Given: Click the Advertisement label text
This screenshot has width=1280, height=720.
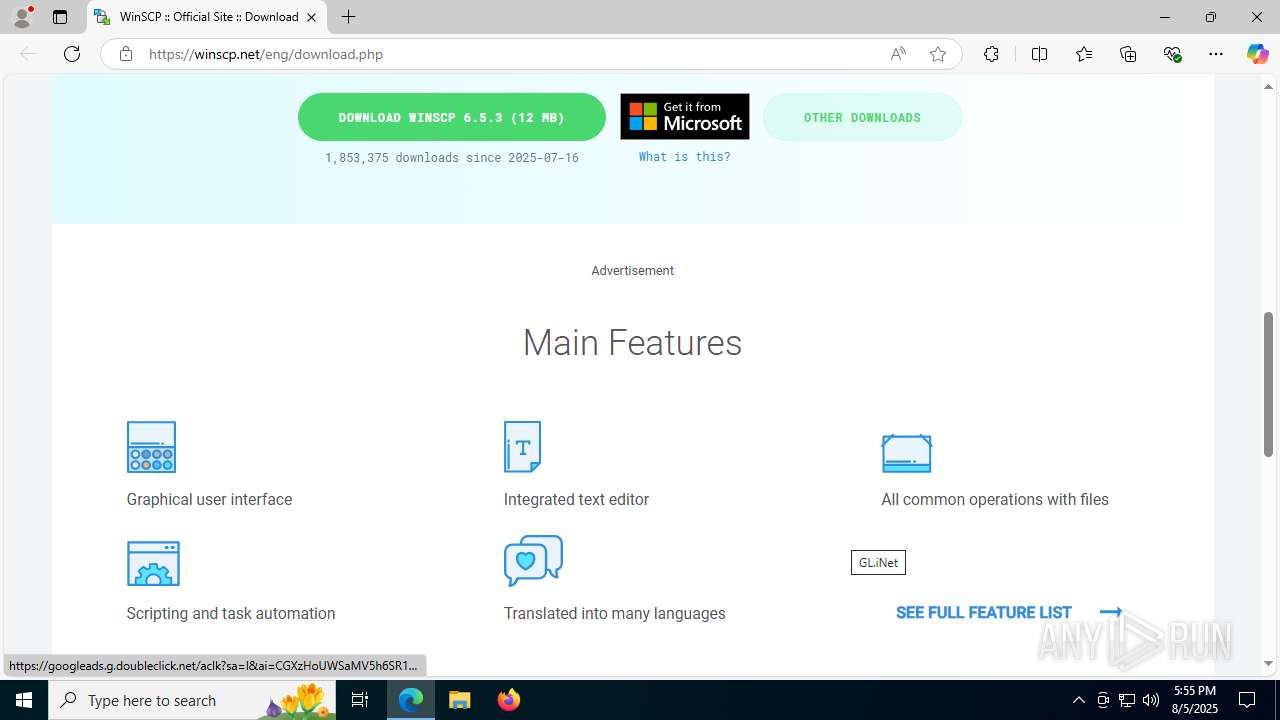Looking at the screenshot, I should pyautogui.click(x=632, y=270).
